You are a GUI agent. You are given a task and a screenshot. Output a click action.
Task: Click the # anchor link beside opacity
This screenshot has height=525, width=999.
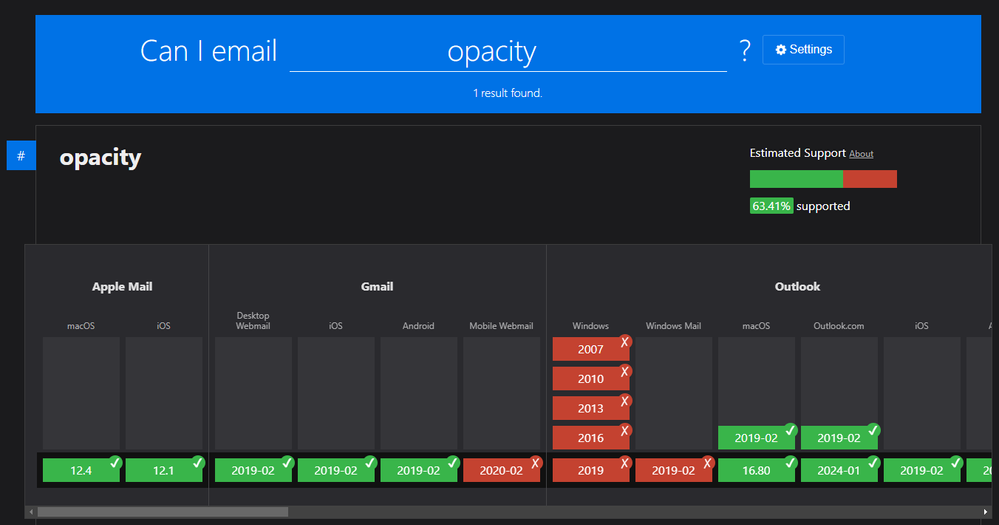21,155
